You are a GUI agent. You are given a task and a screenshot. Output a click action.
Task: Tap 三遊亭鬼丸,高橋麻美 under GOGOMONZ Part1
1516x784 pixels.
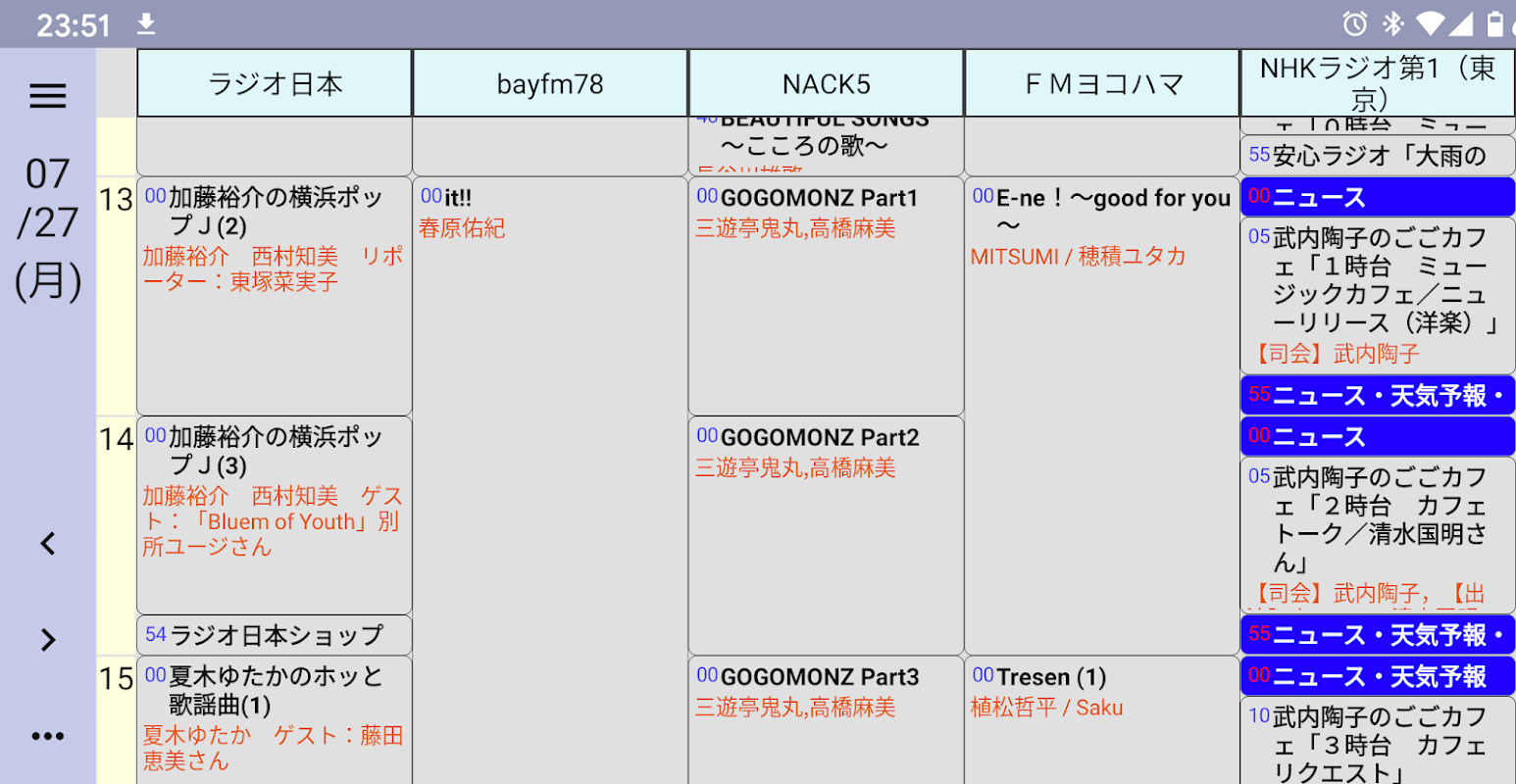pos(795,228)
